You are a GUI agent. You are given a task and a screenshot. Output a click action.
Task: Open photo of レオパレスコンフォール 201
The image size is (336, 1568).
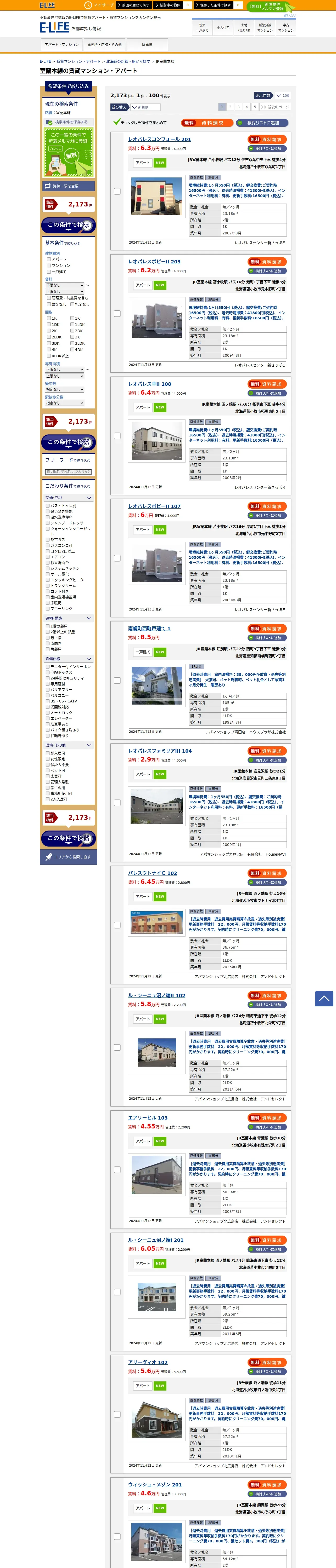click(x=157, y=195)
